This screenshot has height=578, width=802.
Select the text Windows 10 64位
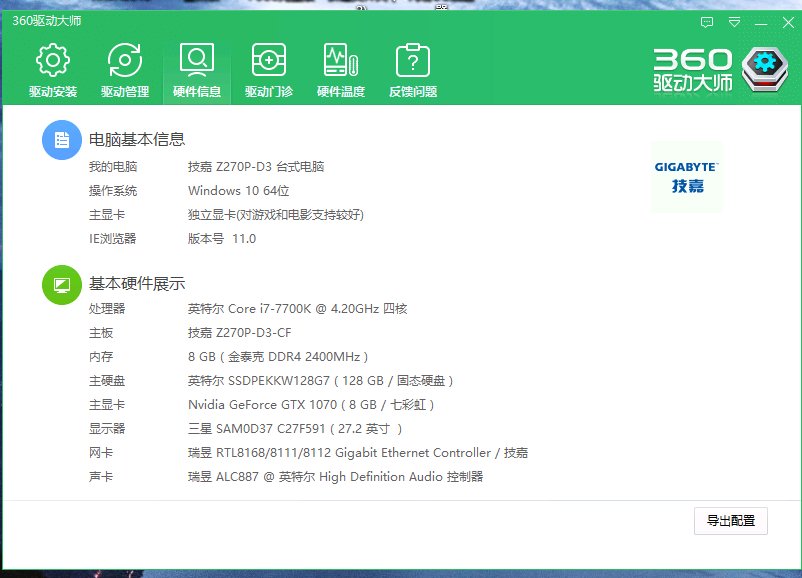(238, 191)
